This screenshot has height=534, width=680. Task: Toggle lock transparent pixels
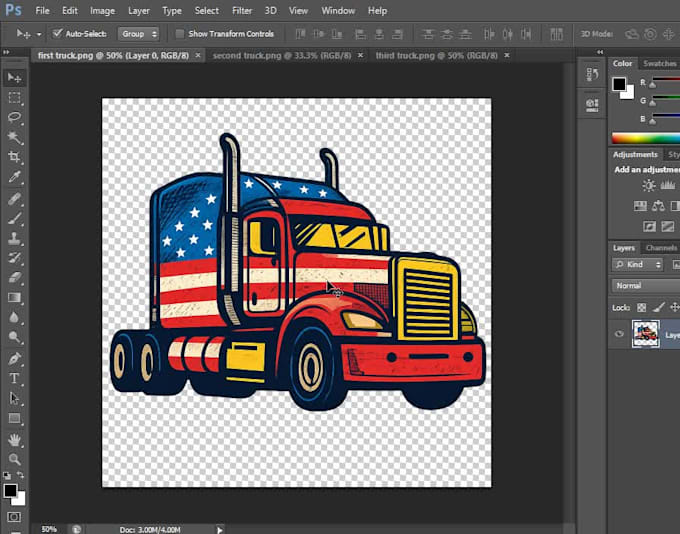pos(641,308)
